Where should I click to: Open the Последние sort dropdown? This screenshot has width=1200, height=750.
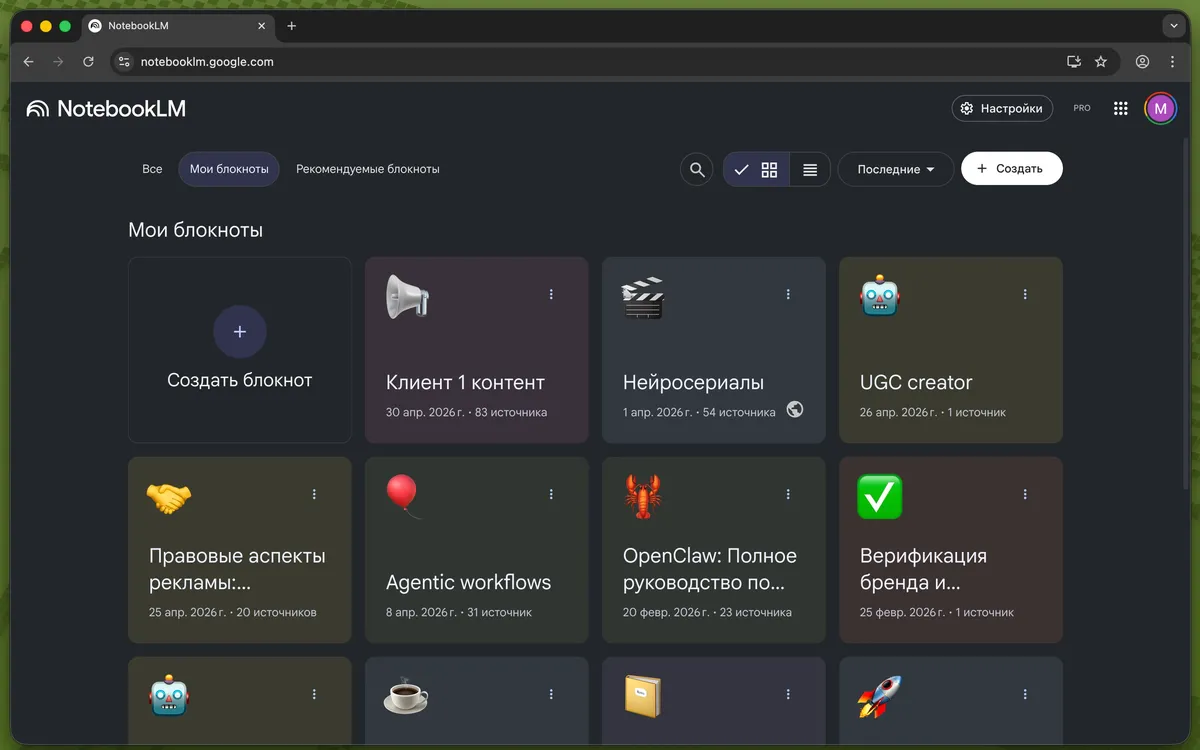click(x=896, y=170)
